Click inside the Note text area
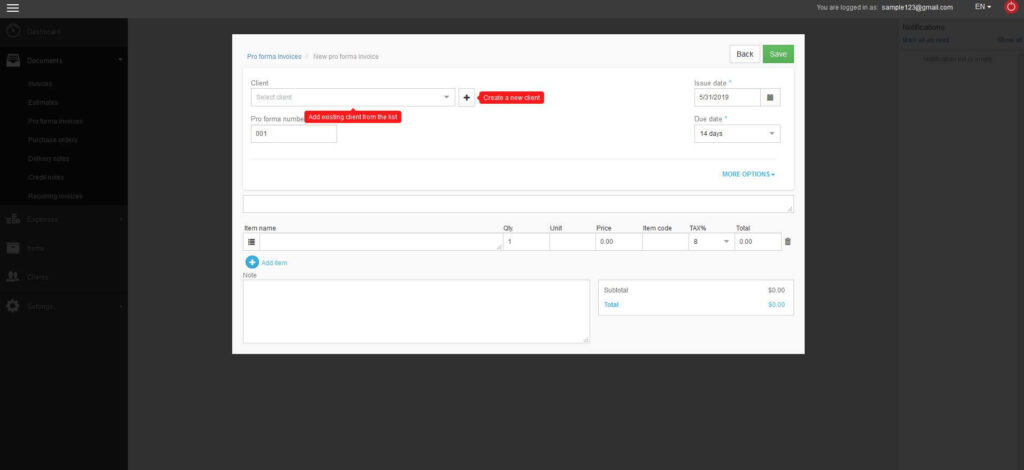This screenshot has width=1024, height=470. pos(416,311)
